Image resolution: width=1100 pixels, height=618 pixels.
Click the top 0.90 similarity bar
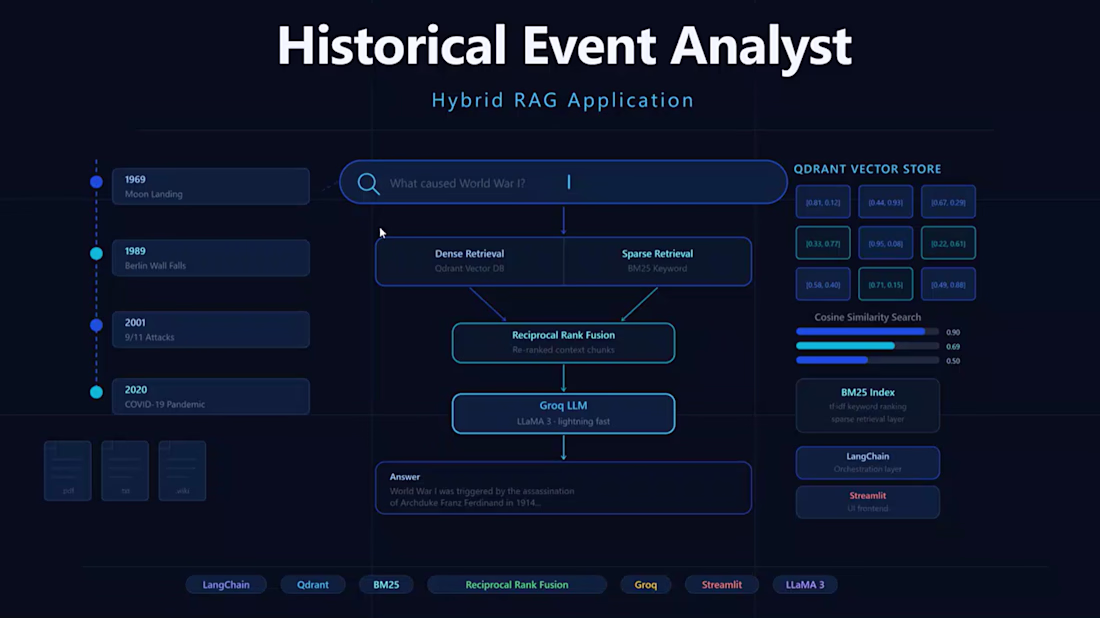(868, 332)
